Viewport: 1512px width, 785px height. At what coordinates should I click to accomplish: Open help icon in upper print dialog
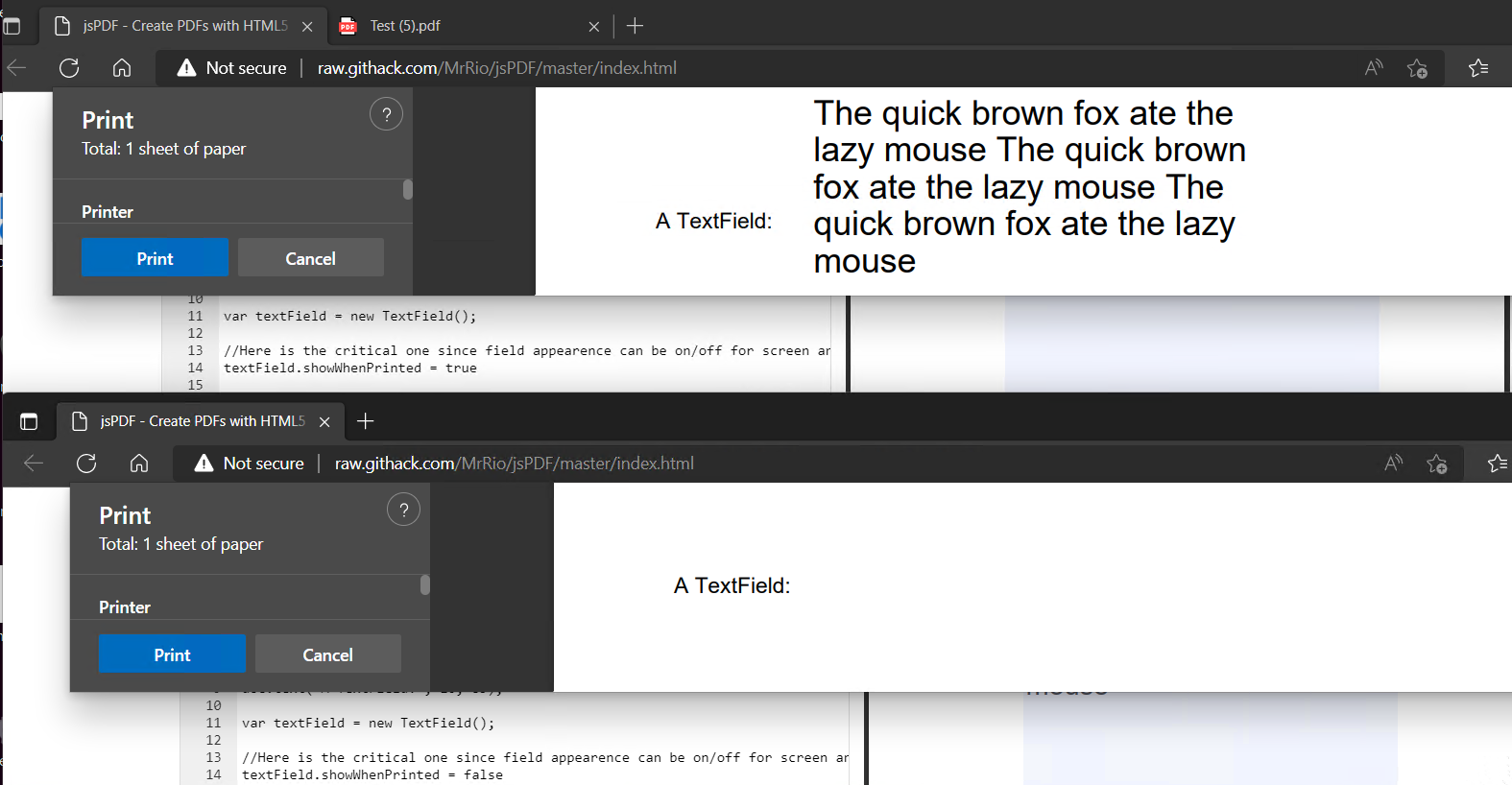[x=386, y=114]
